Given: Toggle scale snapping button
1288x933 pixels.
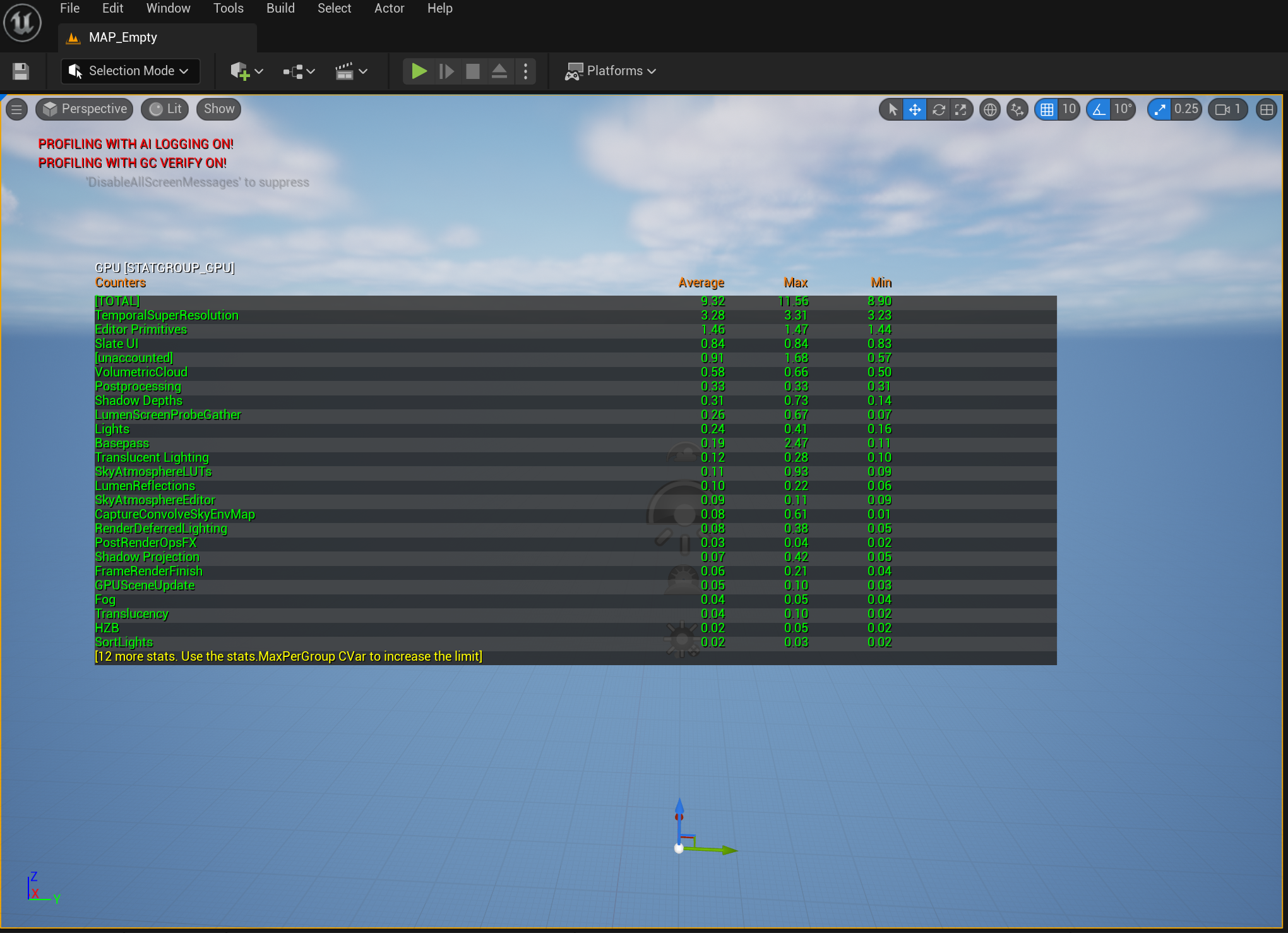Looking at the screenshot, I should (1160, 110).
